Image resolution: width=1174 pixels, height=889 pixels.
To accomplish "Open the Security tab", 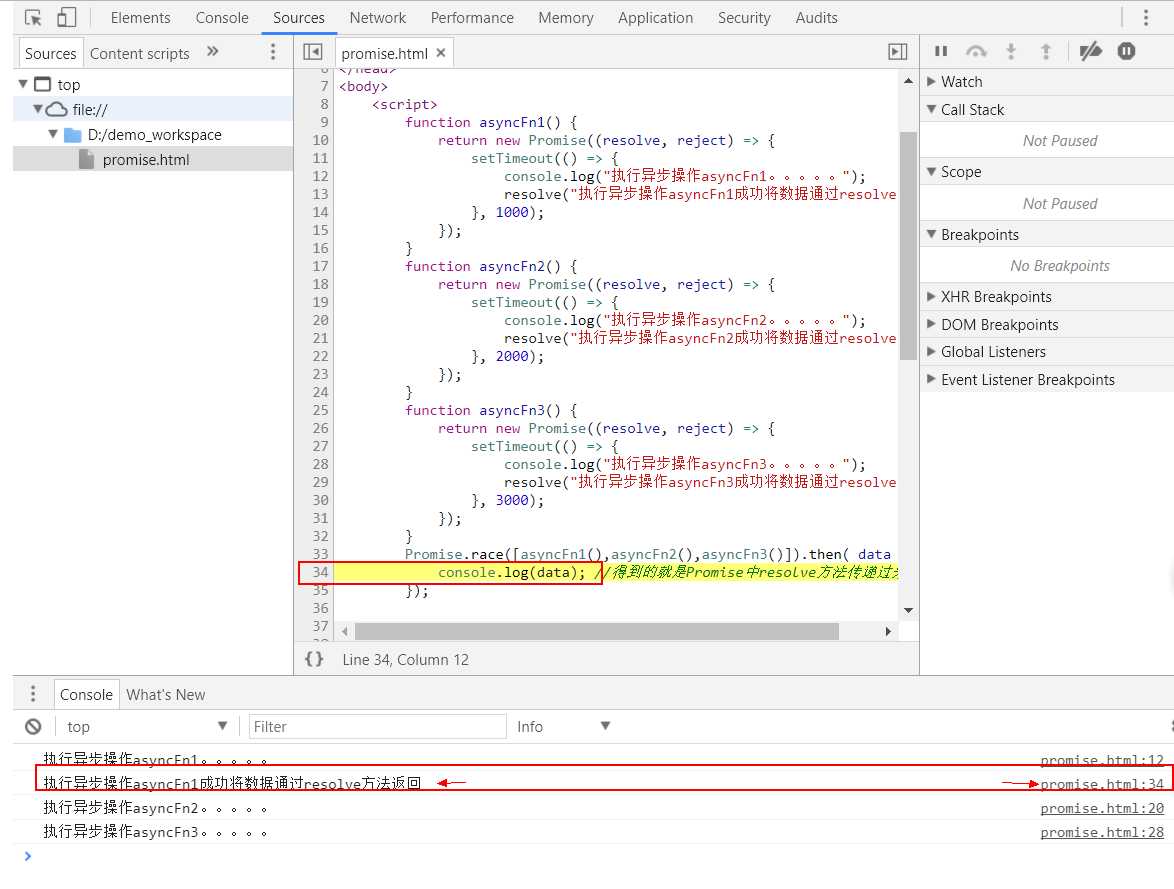I will 743,17.
